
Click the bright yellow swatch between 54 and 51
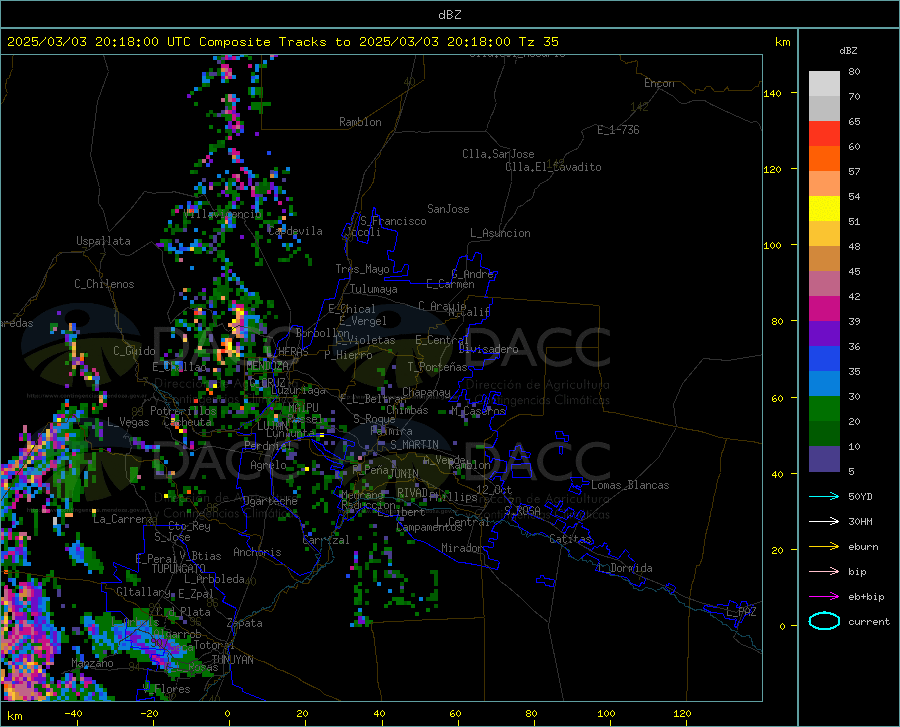coord(824,209)
